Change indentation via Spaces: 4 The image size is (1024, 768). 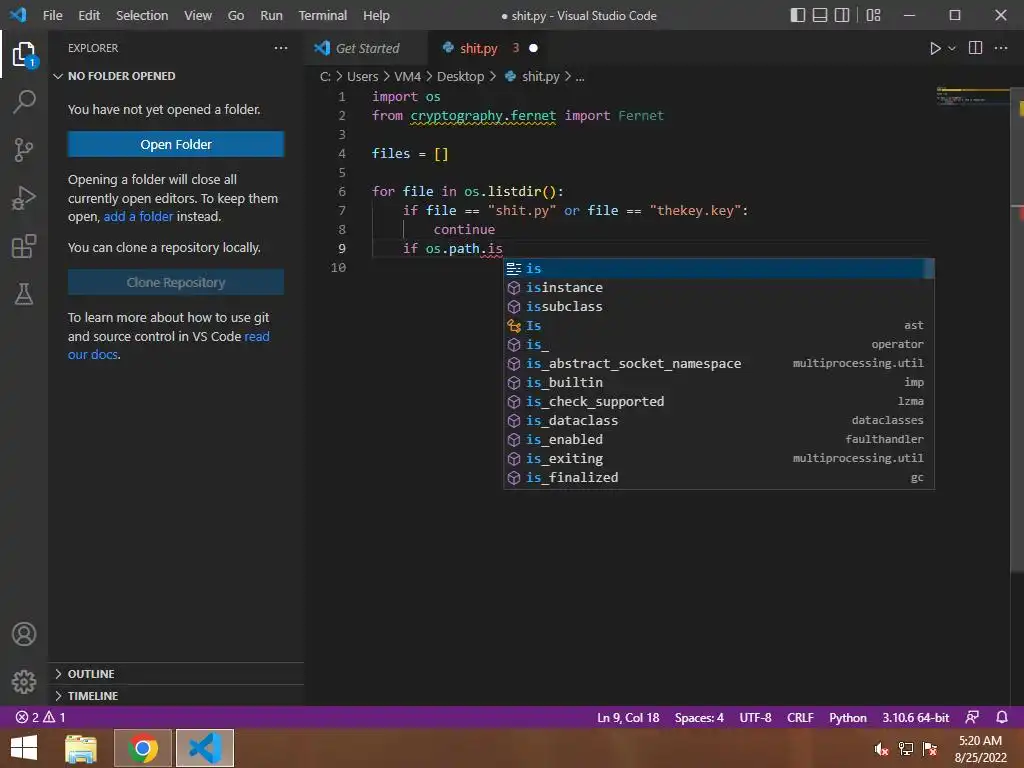click(x=699, y=717)
